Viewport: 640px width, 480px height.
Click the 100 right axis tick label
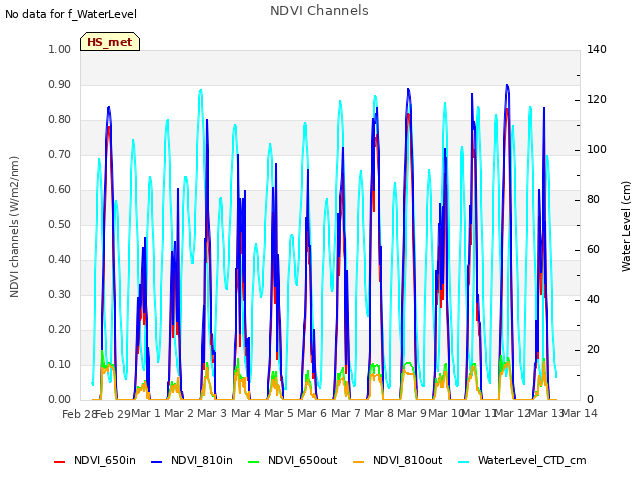coord(597,150)
